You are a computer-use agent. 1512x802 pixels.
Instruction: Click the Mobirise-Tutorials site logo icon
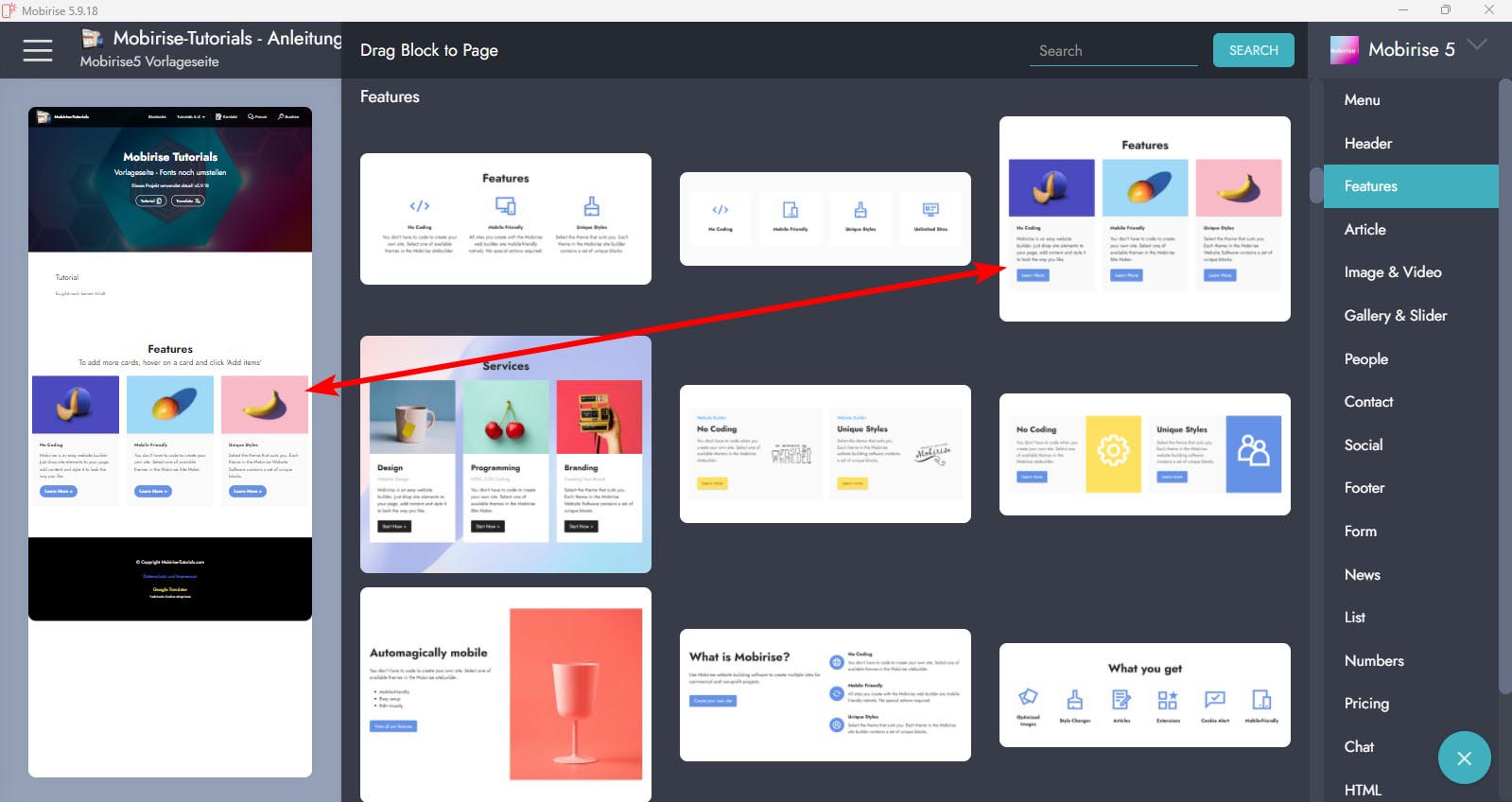(93, 39)
